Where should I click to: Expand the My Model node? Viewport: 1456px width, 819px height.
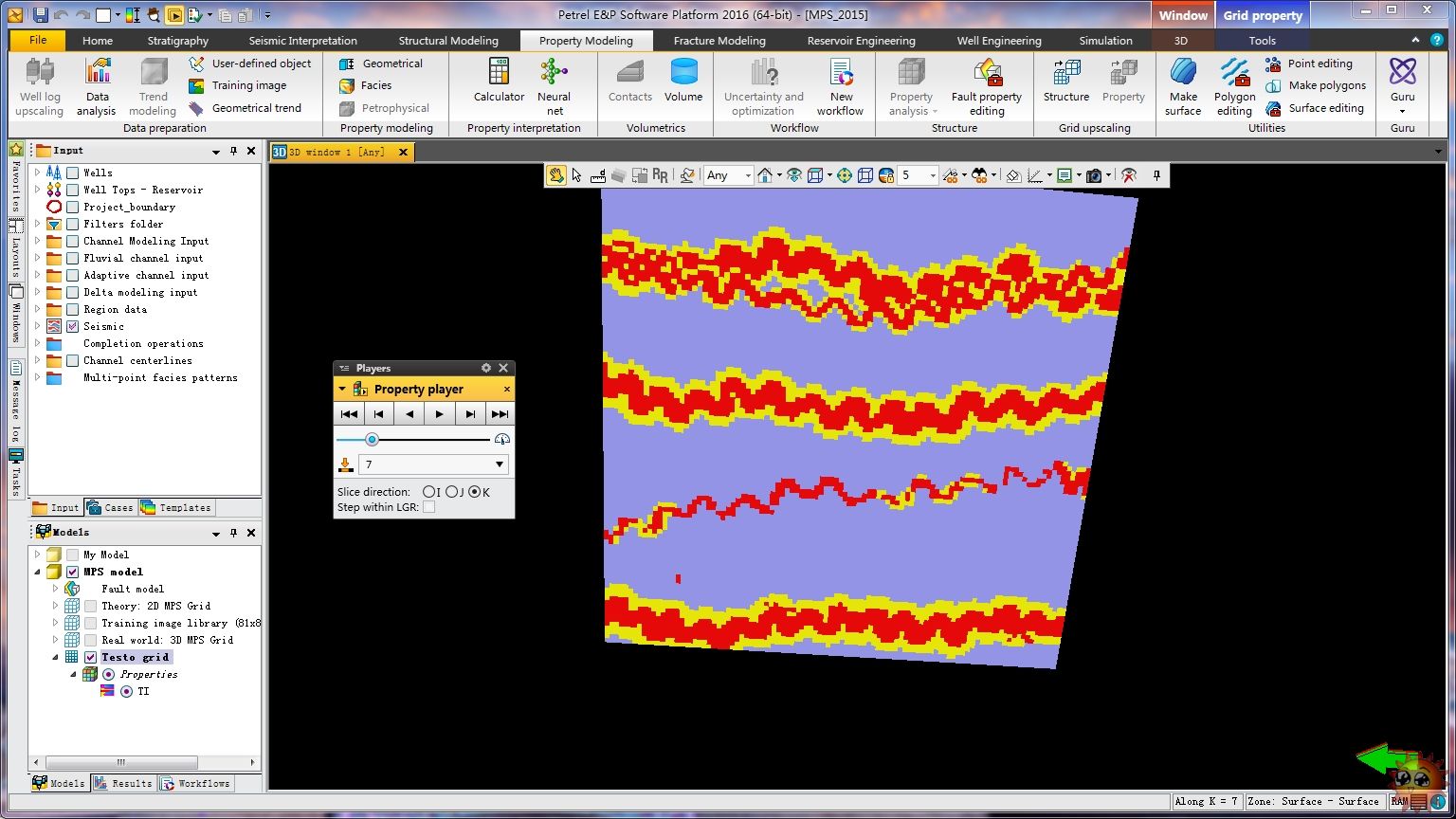[37, 555]
